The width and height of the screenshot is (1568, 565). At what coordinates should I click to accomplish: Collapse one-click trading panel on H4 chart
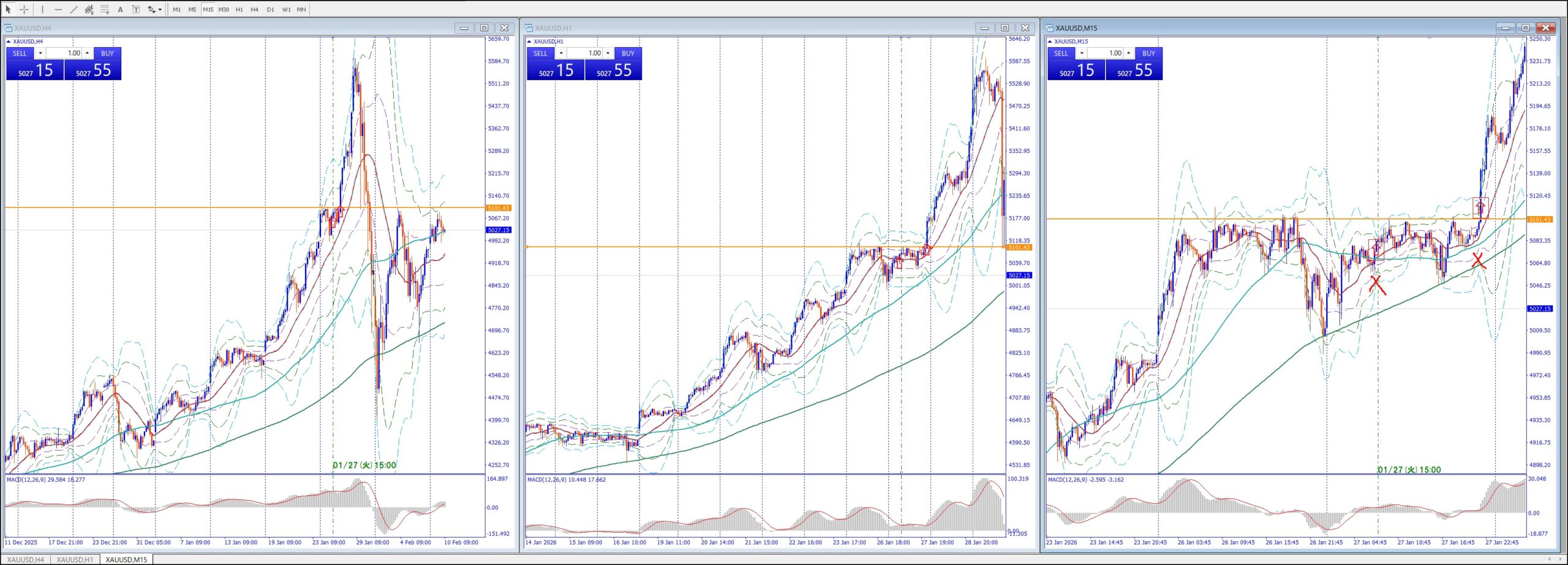click(9, 42)
